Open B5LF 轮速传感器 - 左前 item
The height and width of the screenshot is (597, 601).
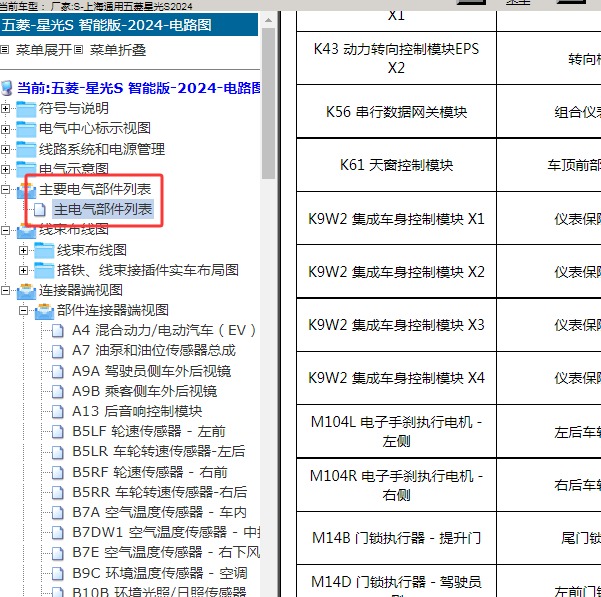pyautogui.click(x=149, y=431)
